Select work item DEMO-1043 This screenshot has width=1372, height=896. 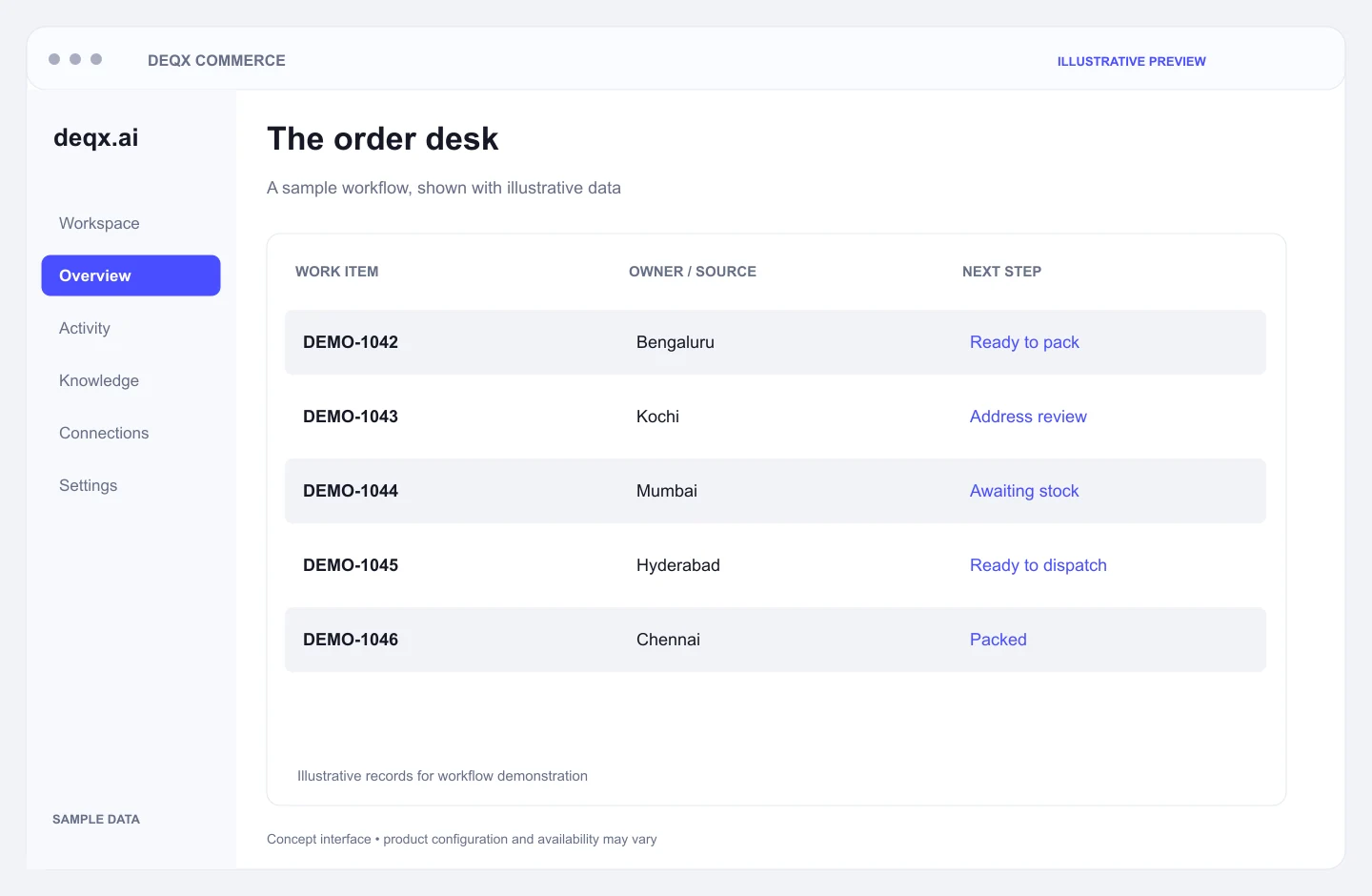point(351,417)
